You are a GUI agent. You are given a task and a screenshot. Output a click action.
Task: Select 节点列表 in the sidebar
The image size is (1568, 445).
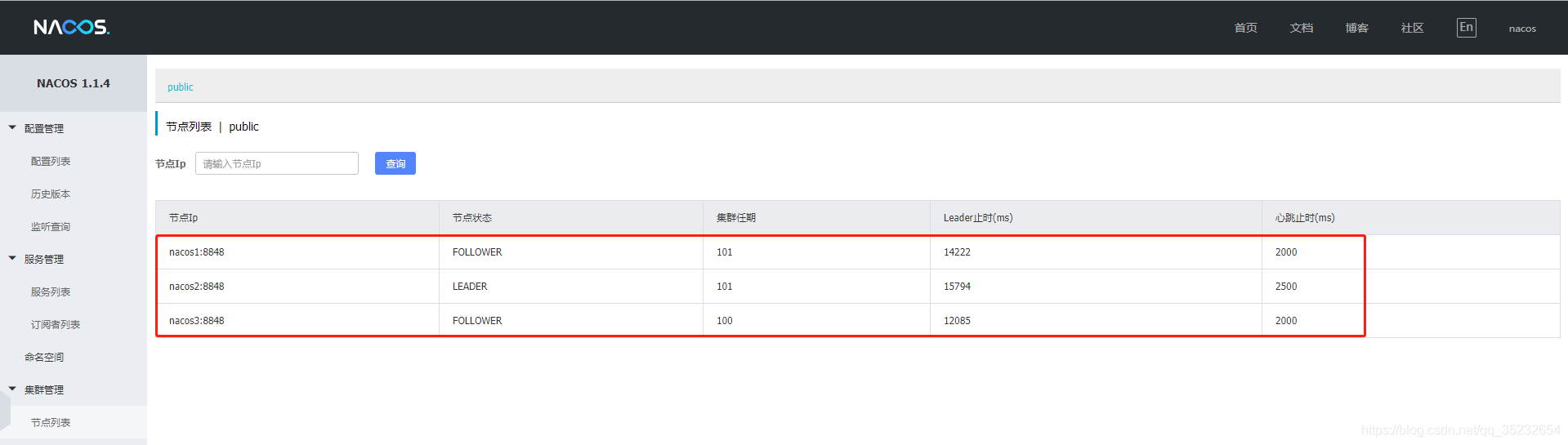tap(51, 422)
